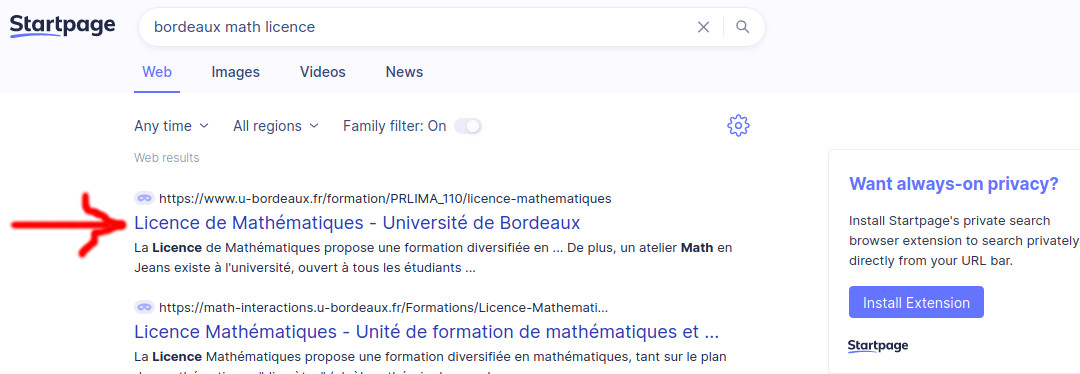1080x374 pixels.
Task: Expand the Any time dropdown
Action: coord(172,126)
